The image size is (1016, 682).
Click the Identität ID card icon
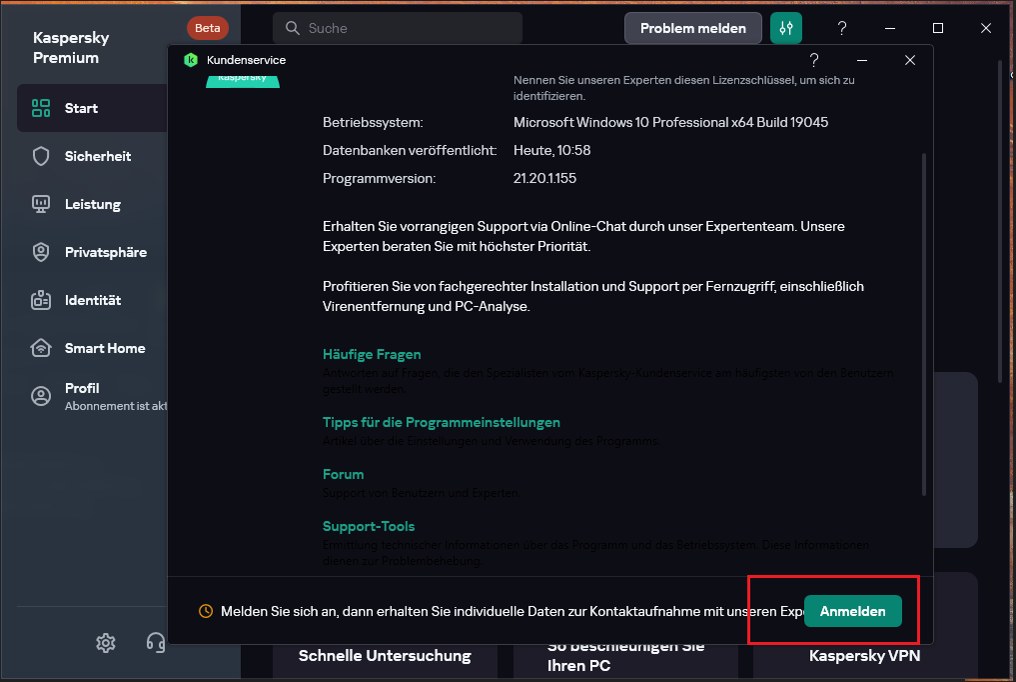pos(41,300)
